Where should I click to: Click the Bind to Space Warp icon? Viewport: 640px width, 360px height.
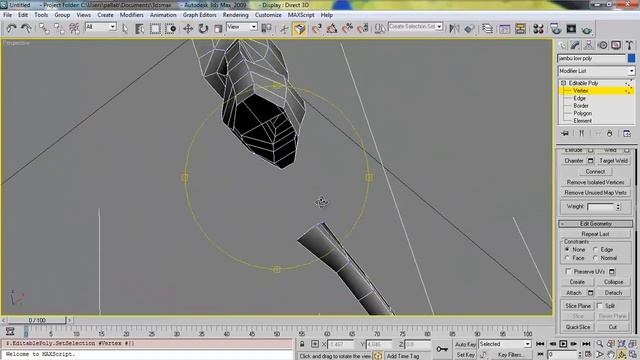[x=74, y=28]
